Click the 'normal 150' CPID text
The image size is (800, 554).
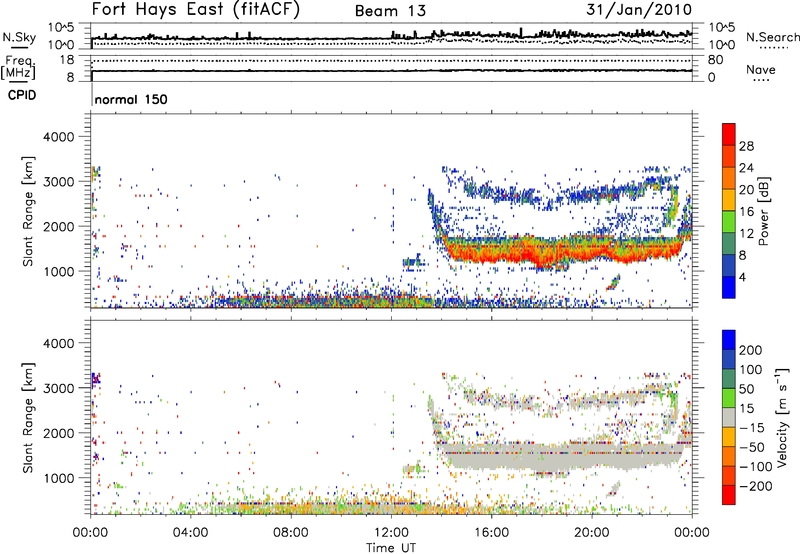pyautogui.click(x=131, y=99)
